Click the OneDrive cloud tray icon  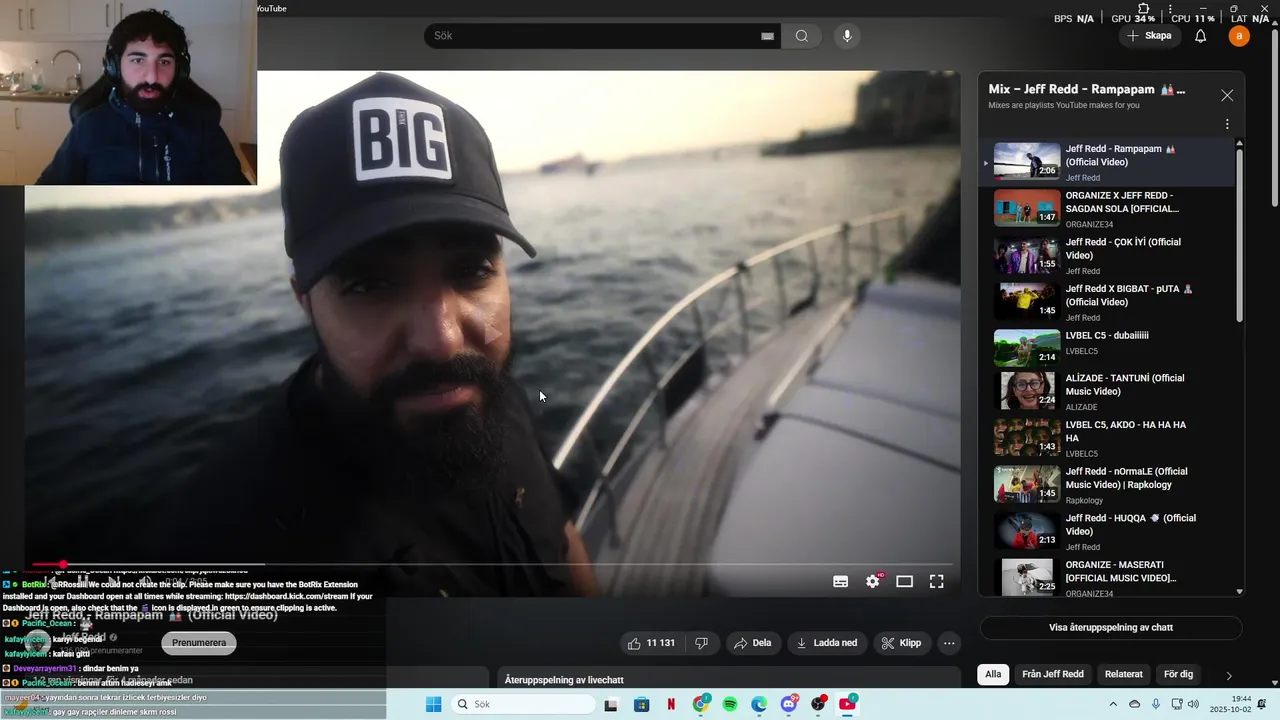point(1135,704)
